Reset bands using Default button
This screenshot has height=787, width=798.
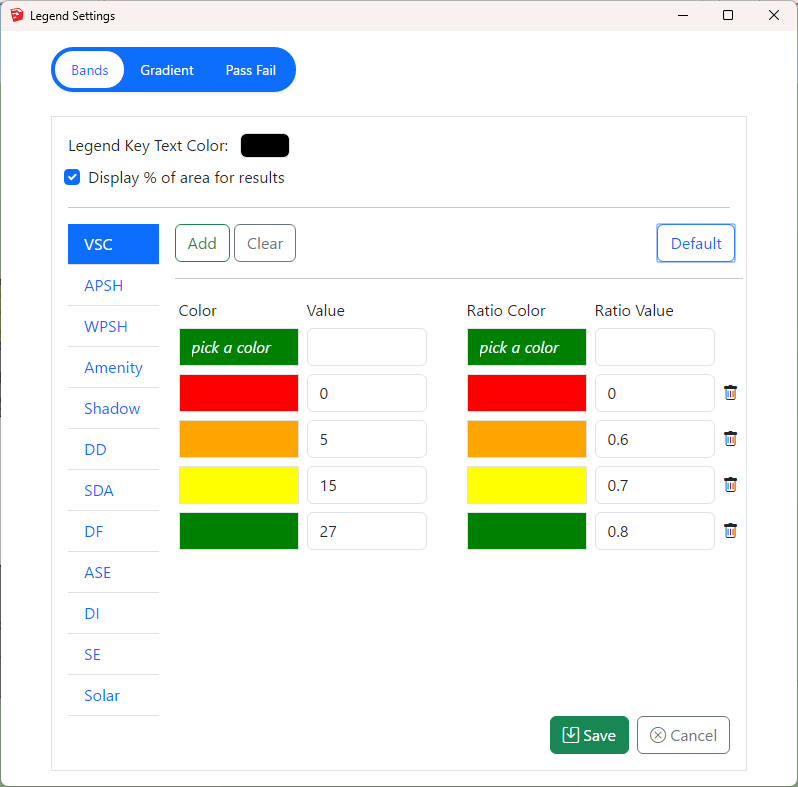(696, 243)
